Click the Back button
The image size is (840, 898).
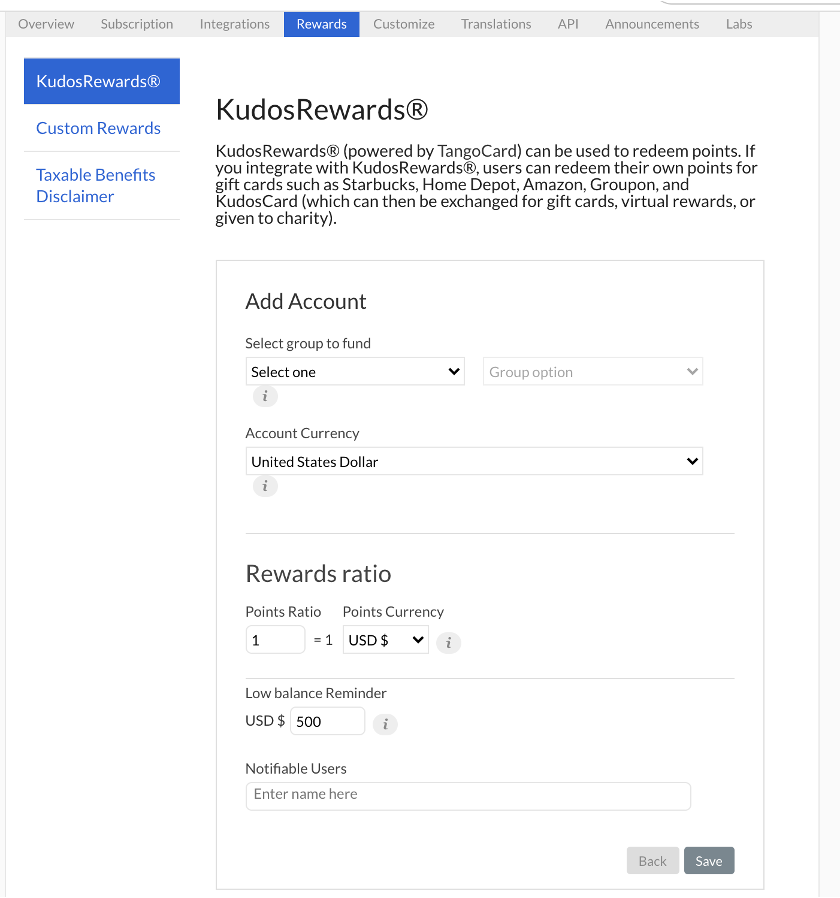653,860
